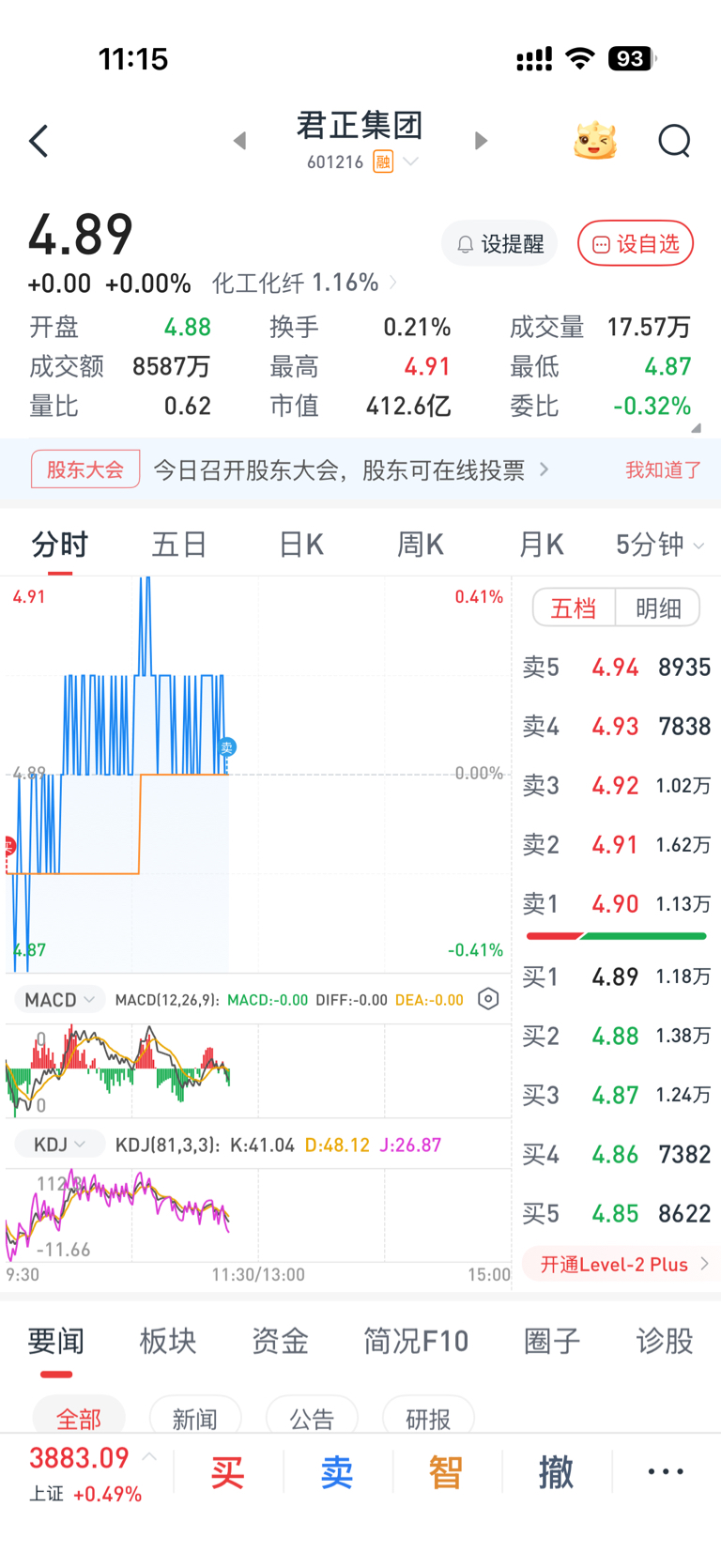Tap the orange 融 margin badge

click(x=383, y=161)
